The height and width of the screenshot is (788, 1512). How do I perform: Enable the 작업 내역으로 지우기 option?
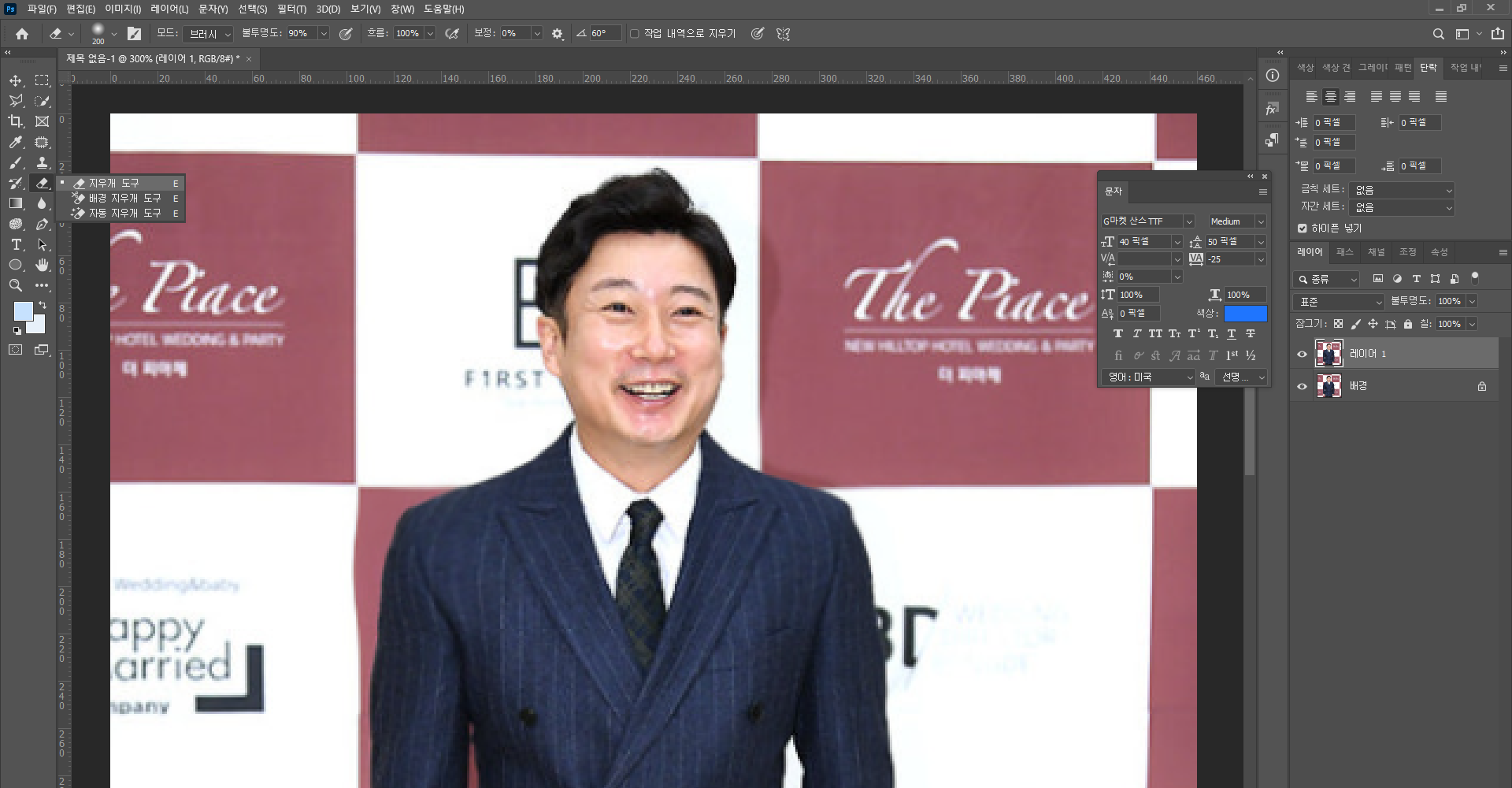[635, 33]
